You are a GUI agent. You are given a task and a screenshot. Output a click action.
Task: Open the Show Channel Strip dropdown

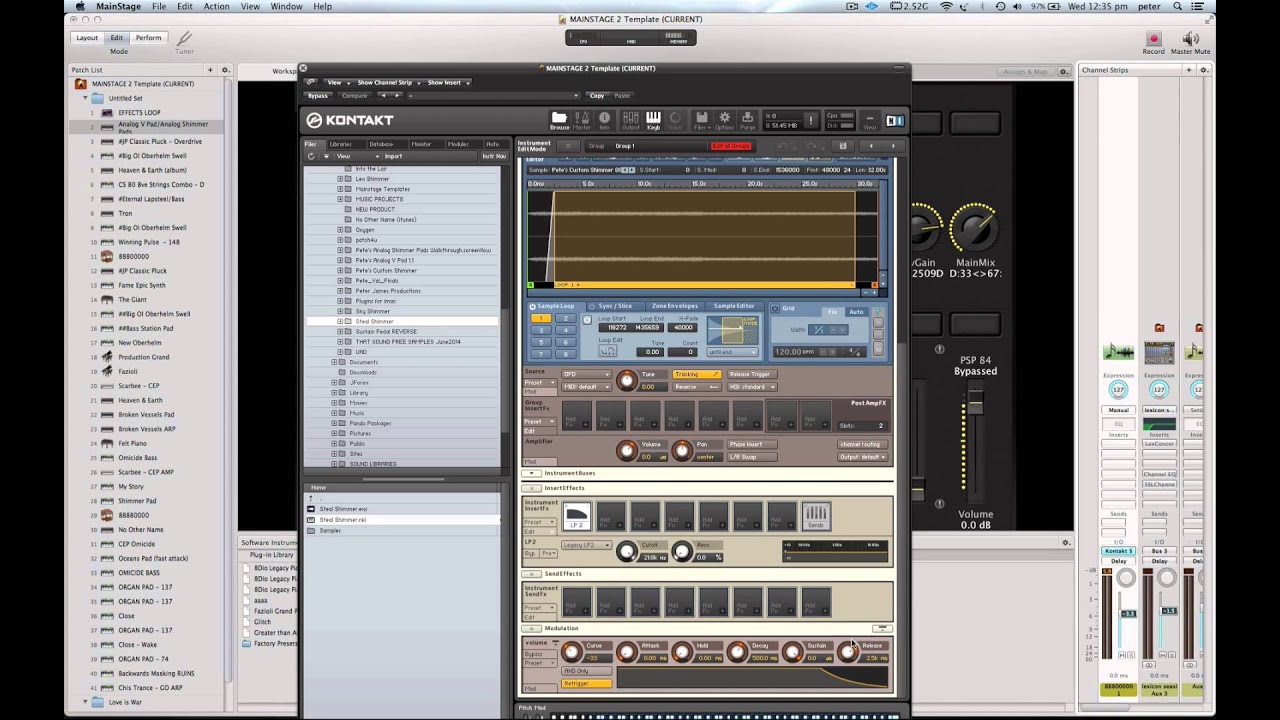point(387,82)
